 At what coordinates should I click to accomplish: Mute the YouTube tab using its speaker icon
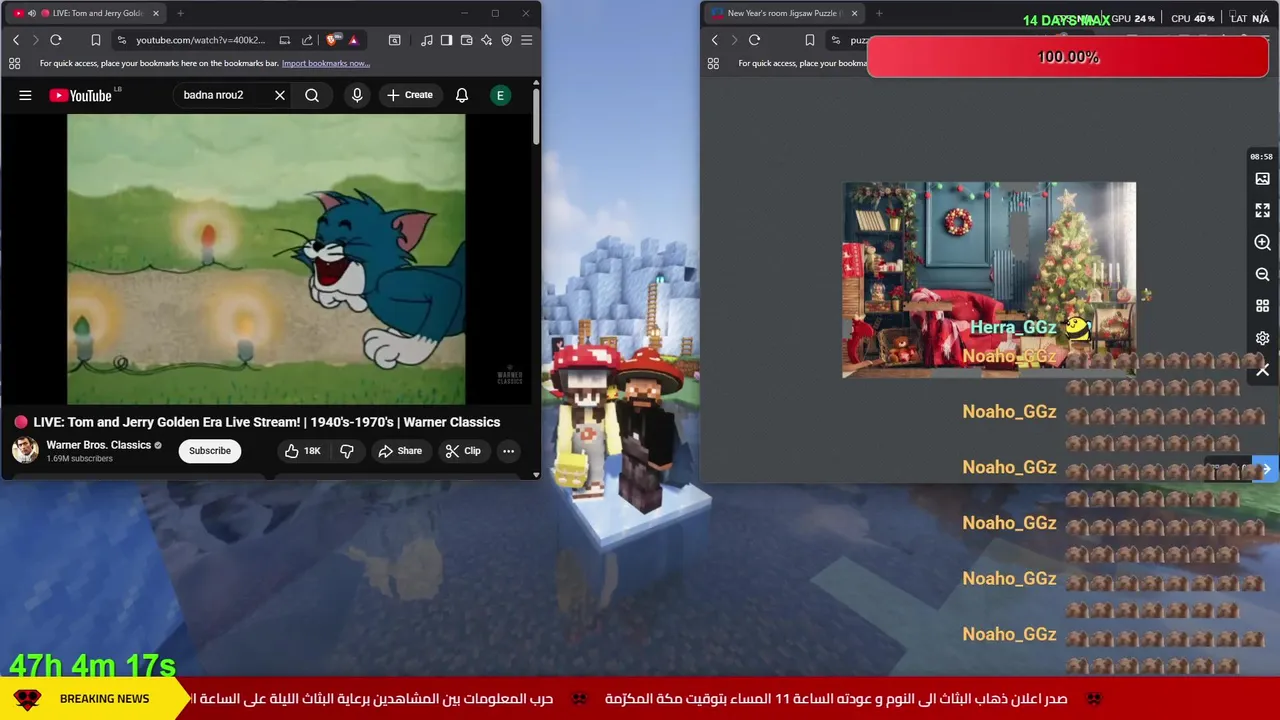click(x=32, y=13)
